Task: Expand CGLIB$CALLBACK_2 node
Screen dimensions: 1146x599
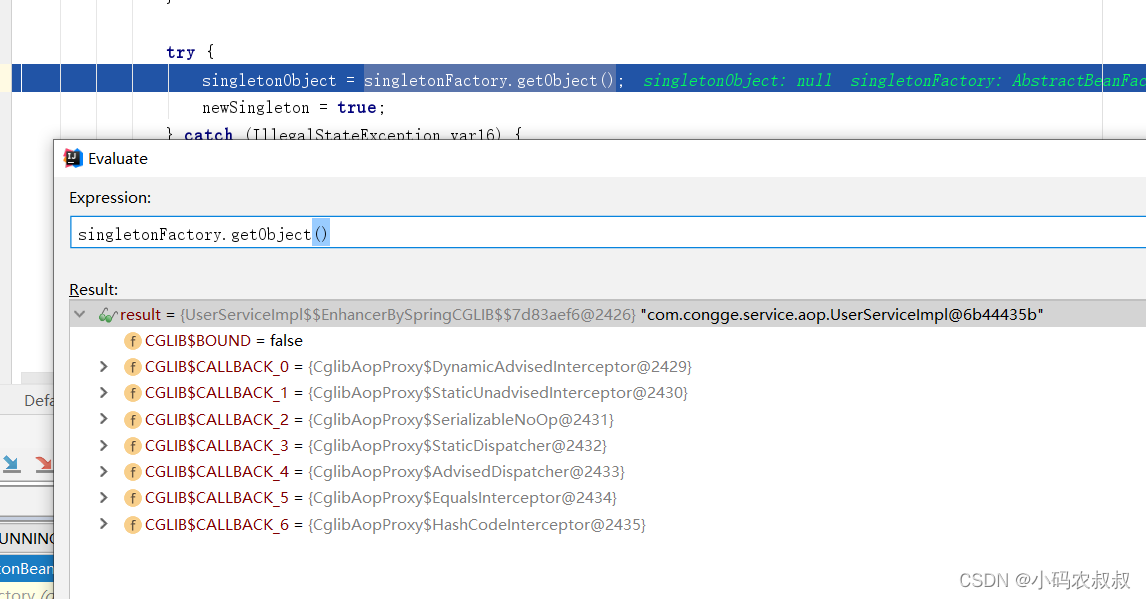Action: click(x=104, y=419)
